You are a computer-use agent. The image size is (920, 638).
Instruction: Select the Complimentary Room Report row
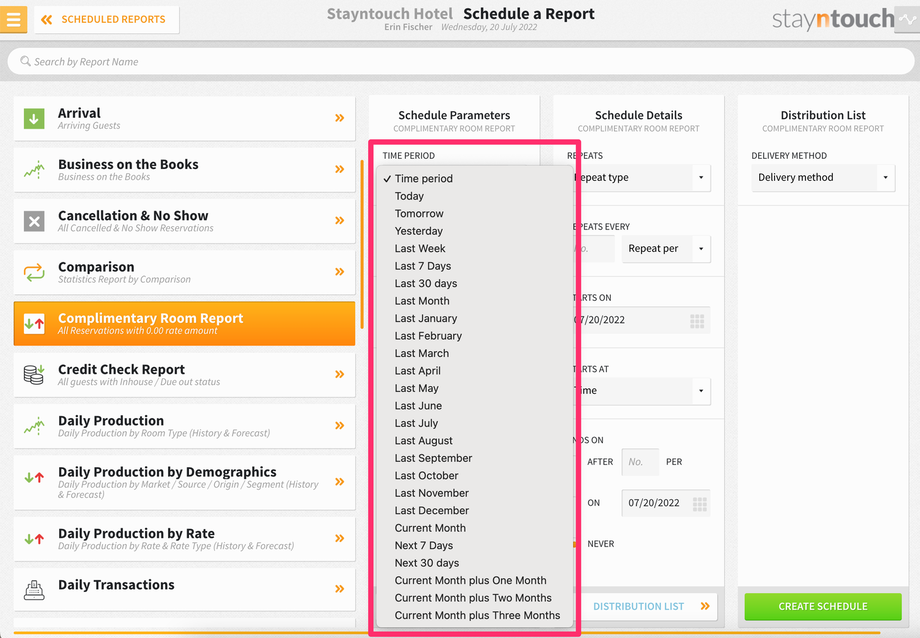[x=184, y=323]
